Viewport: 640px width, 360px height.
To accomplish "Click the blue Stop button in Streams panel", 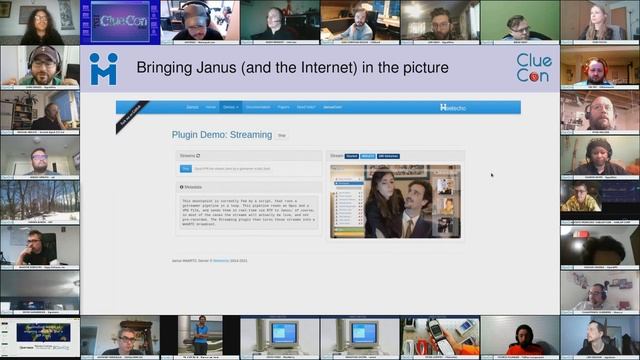I will coord(186,169).
